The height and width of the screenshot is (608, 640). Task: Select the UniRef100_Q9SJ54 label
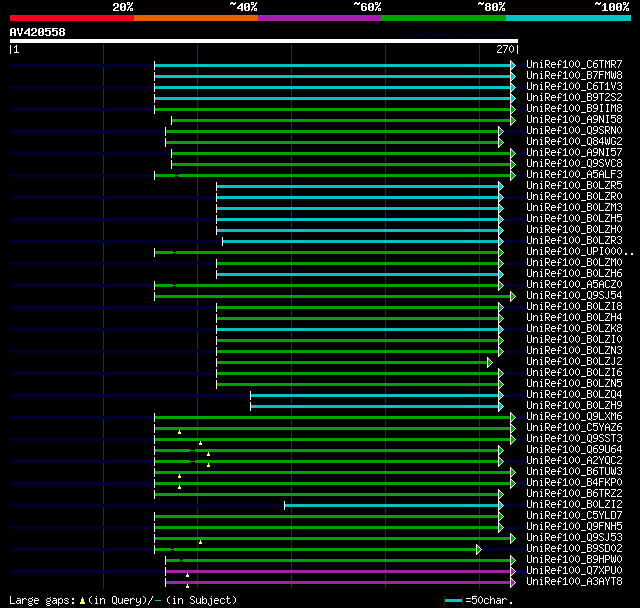pos(574,296)
